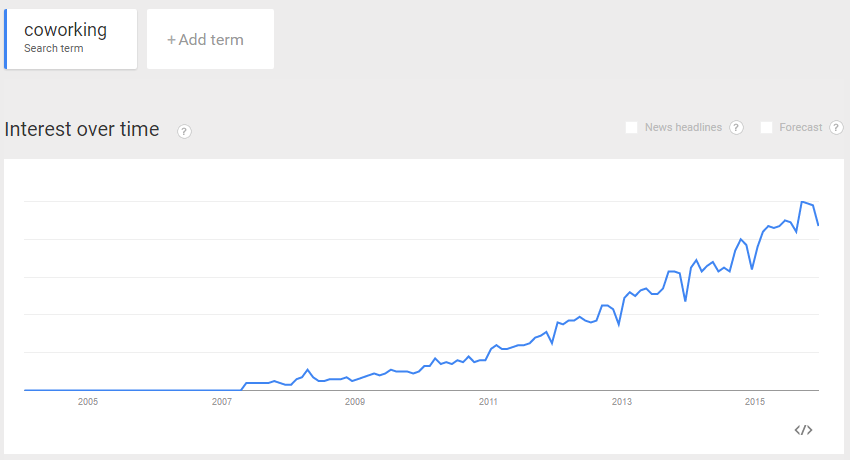The height and width of the screenshot is (460, 850).
Task: Click help icon beside News headlines
Action: point(736,127)
